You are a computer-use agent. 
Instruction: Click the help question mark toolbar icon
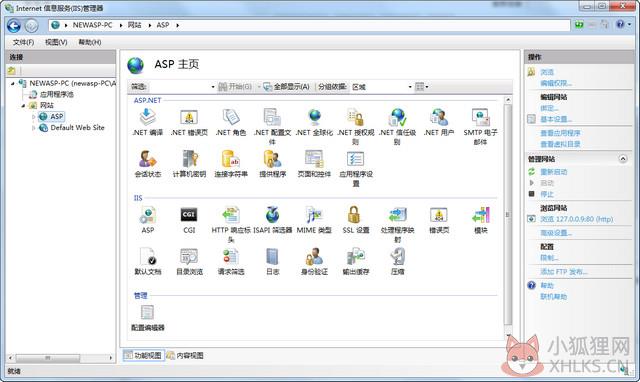(620, 25)
